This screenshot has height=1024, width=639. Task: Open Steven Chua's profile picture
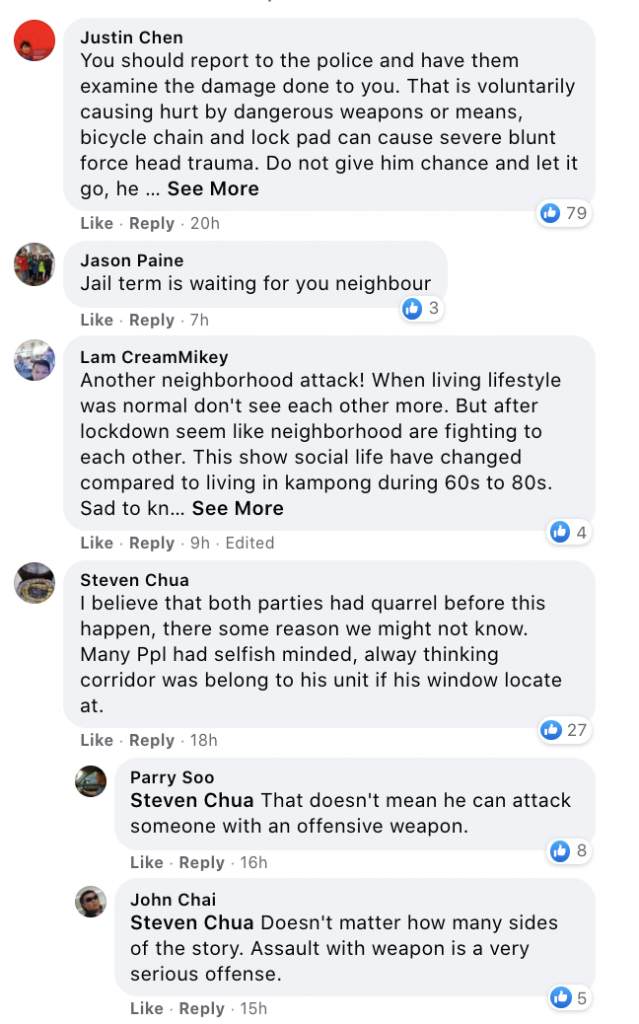35,583
